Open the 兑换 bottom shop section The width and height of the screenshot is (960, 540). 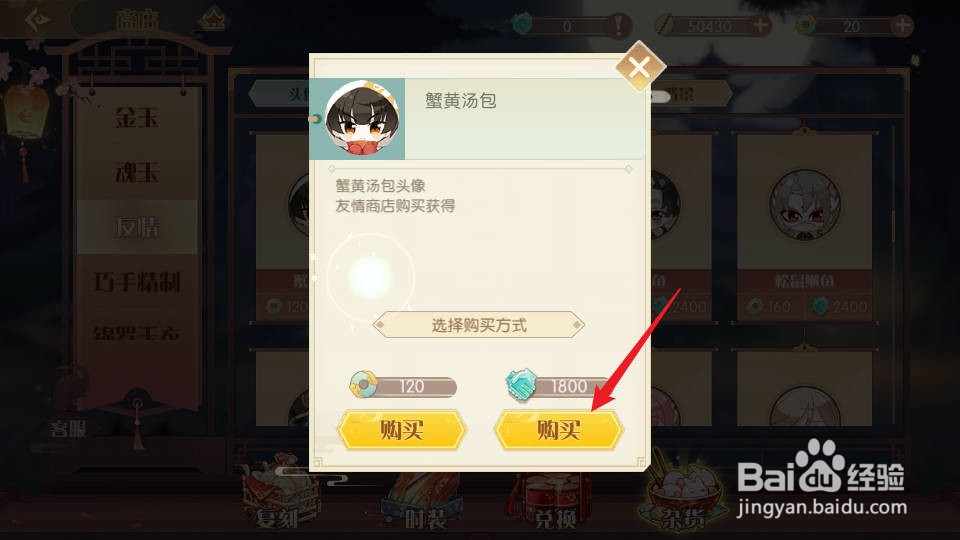coord(554,499)
